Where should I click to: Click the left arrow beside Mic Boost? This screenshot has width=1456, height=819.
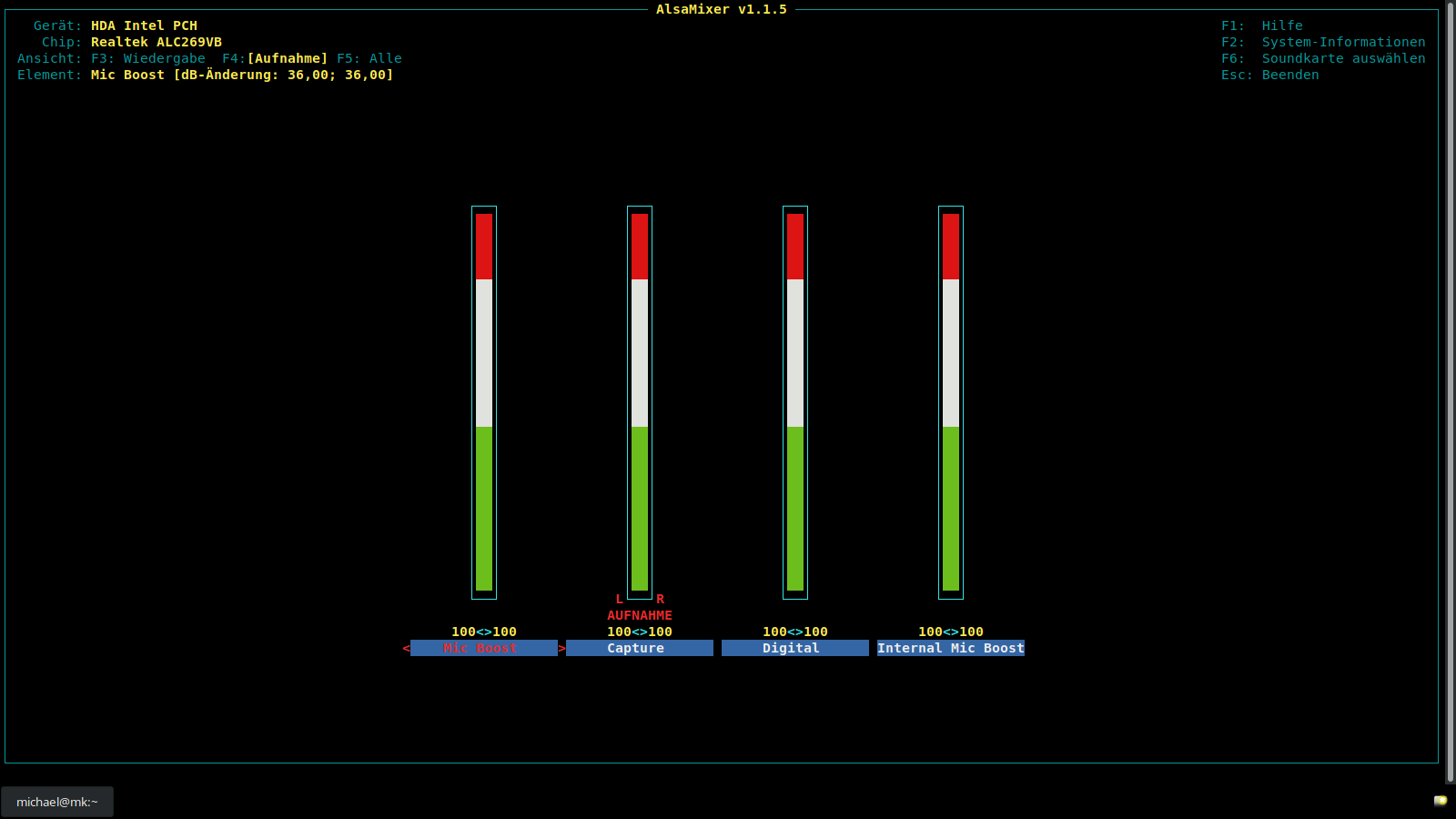[x=406, y=648]
